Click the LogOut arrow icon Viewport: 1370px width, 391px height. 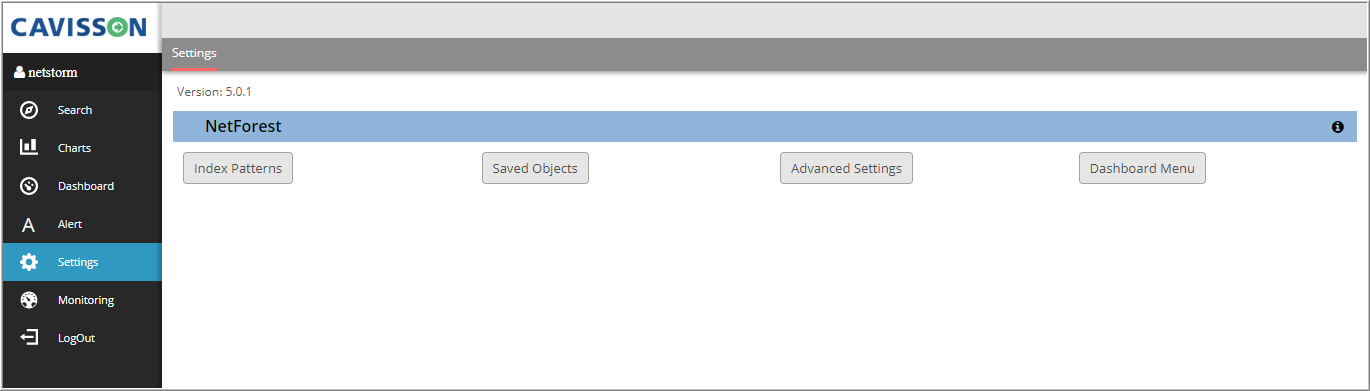click(29, 338)
